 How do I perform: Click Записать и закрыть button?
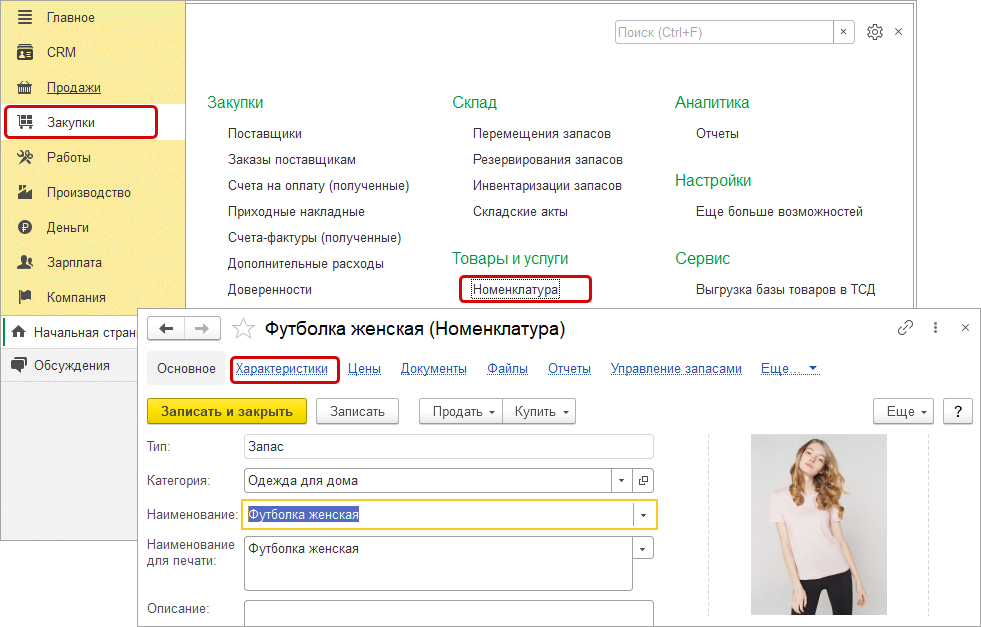point(226,411)
